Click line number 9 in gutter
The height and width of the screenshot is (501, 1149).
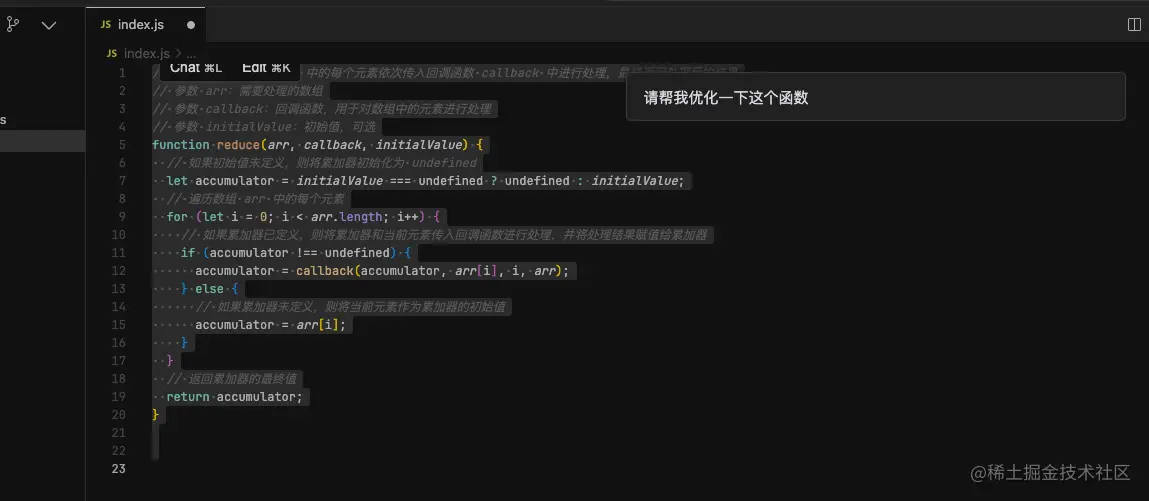coord(122,217)
